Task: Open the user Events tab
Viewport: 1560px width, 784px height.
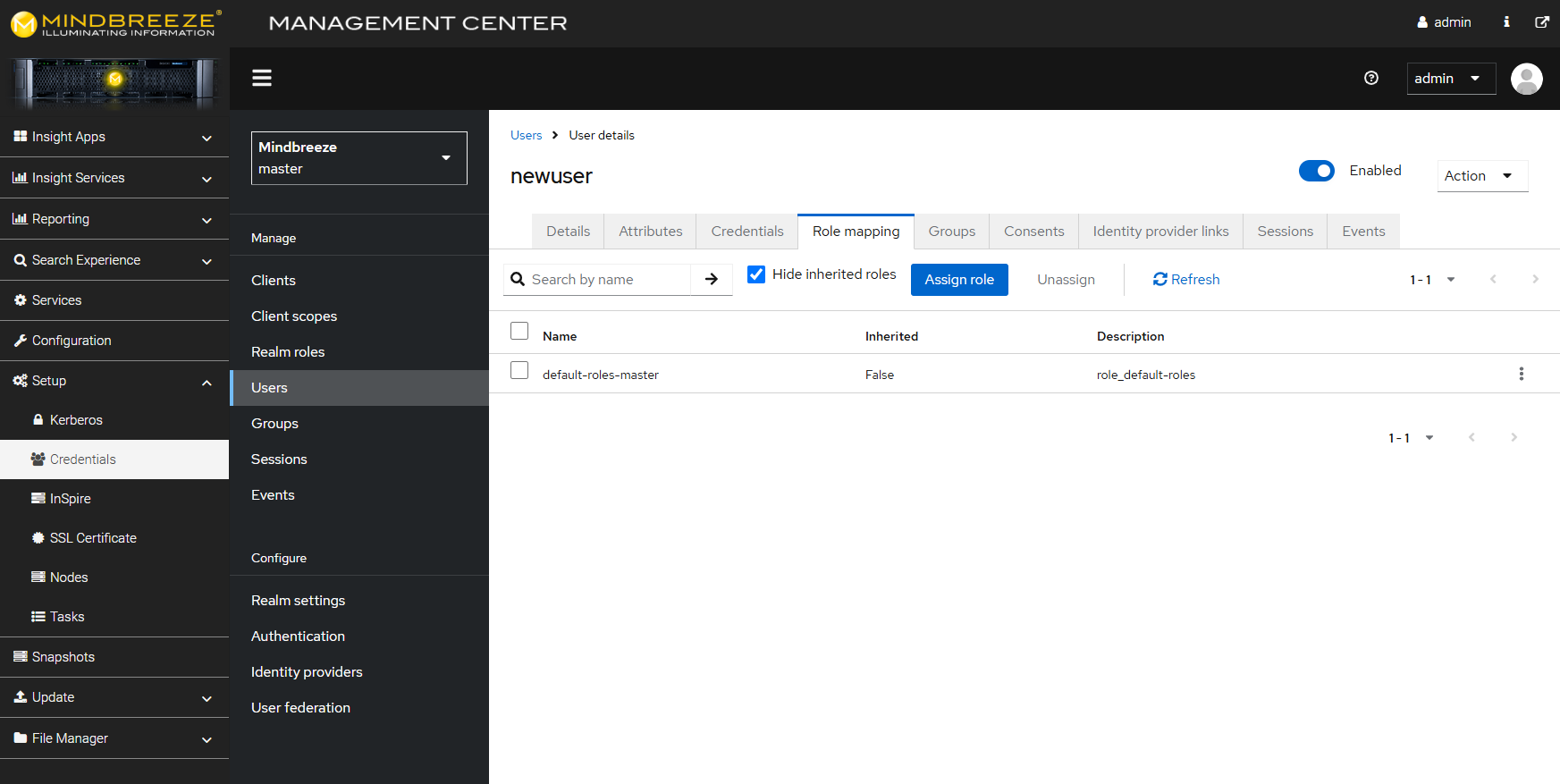Action: coord(1364,232)
